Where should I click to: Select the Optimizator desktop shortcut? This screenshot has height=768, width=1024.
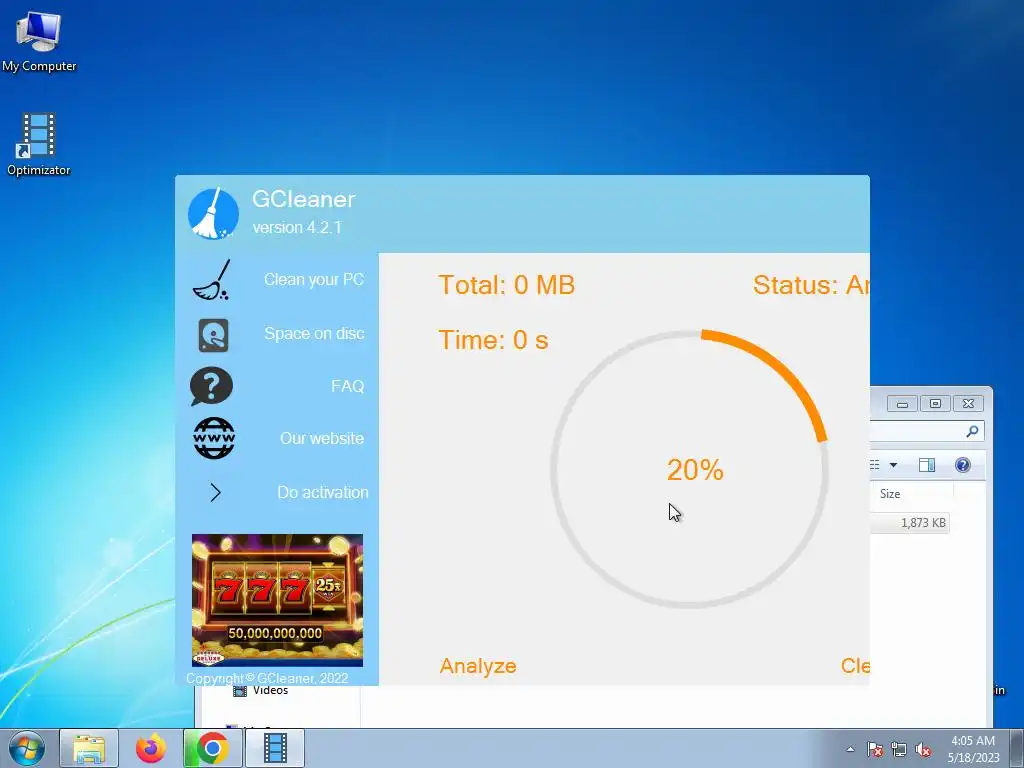[x=39, y=144]
